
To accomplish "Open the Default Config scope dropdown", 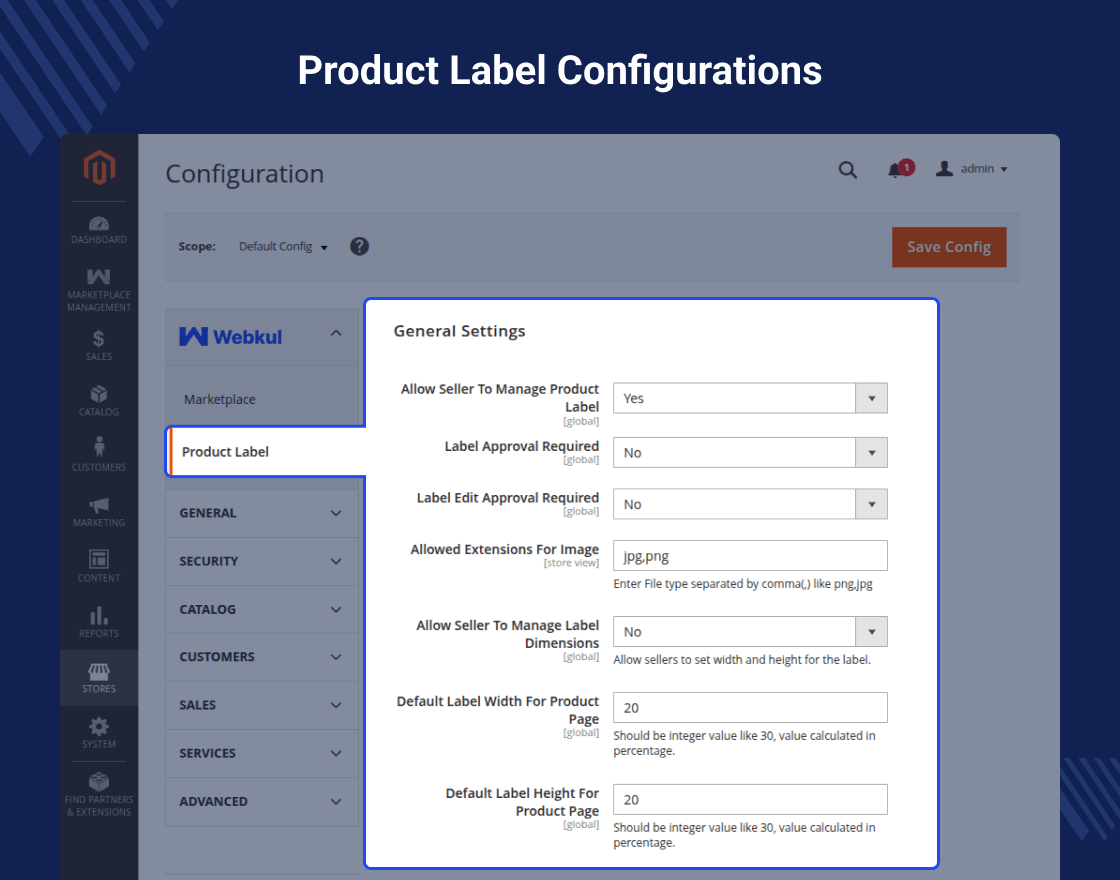I will pyautogui.click(x=283, y=246).
